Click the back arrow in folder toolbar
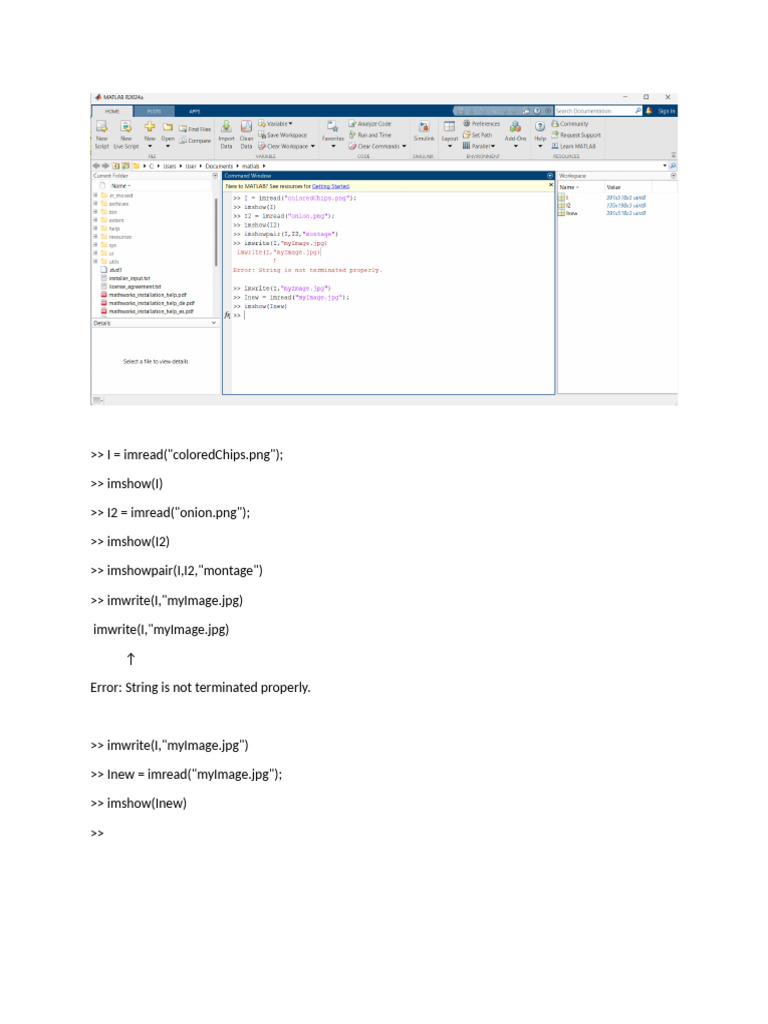 coord(97,166)
